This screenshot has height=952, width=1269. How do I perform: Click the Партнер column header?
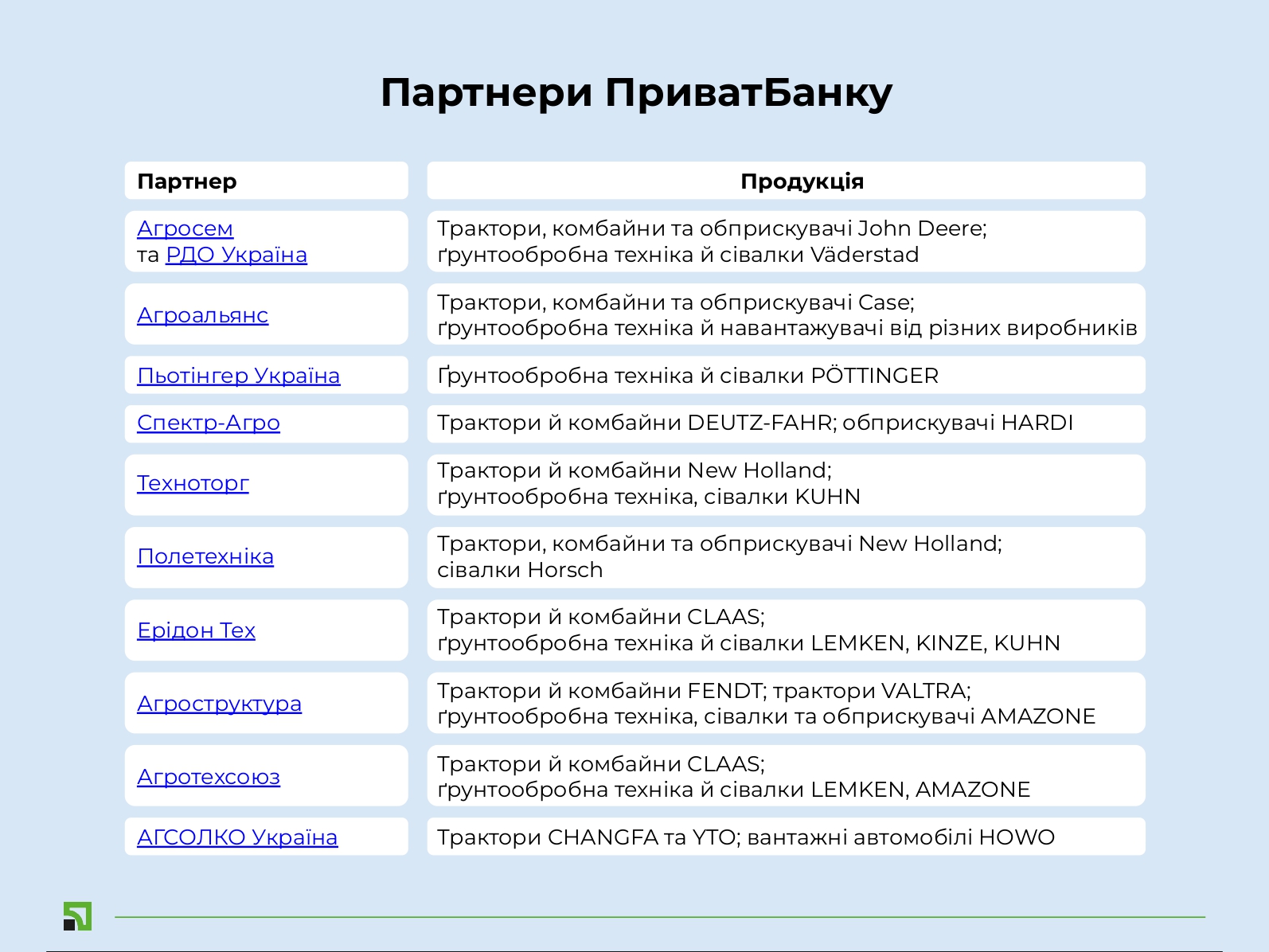pyautogui.click(x=267, y=181)
